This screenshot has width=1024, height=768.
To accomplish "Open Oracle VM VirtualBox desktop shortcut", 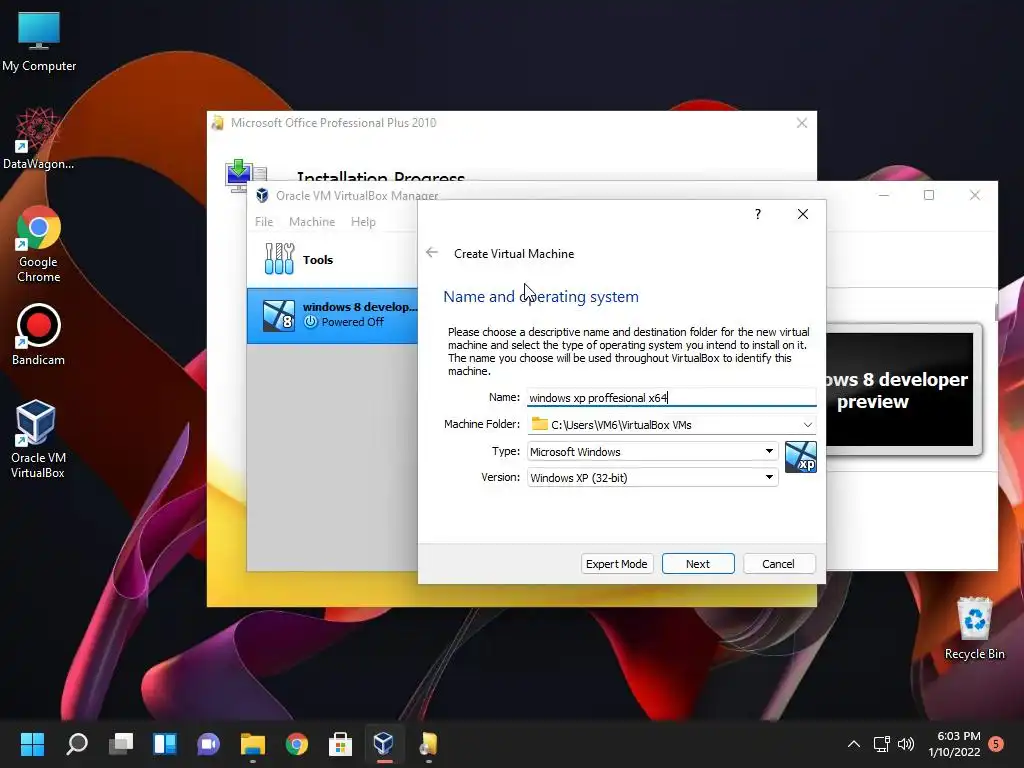I will point(37,439).
